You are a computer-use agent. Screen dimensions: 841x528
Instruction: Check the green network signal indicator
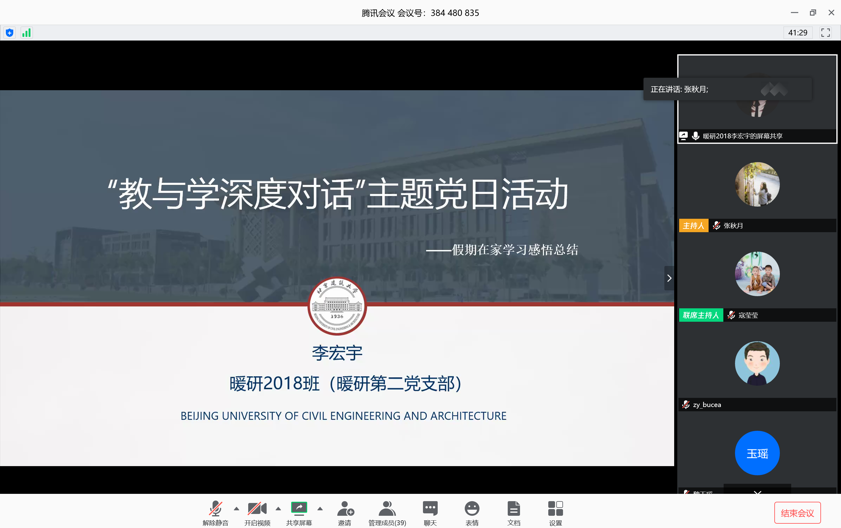[x=26, y=33]
